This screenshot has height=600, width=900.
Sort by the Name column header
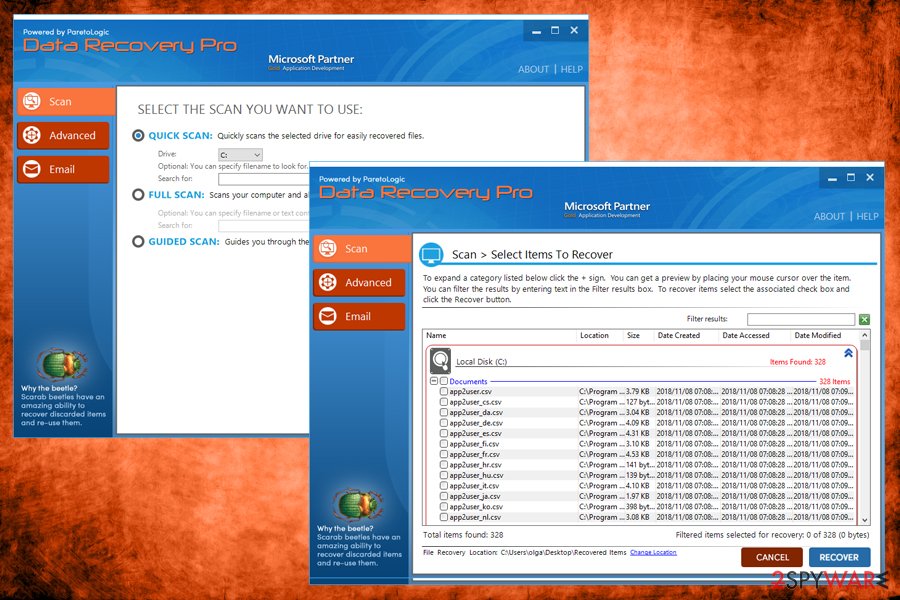coord(499,335)
